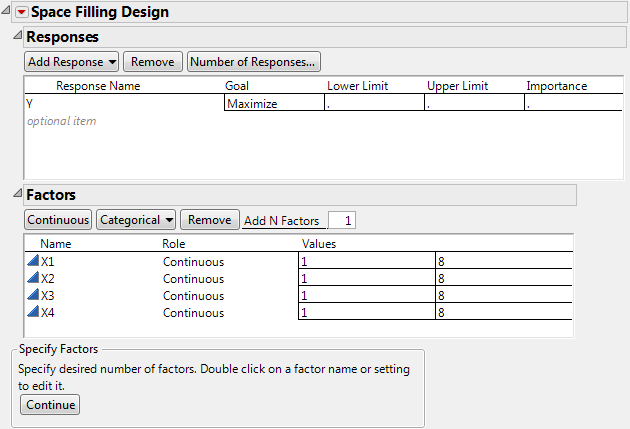The width and height of the screenshot is (630, 429).
Task: Open the Categorical factor dropdown
Action: (136, 220)
